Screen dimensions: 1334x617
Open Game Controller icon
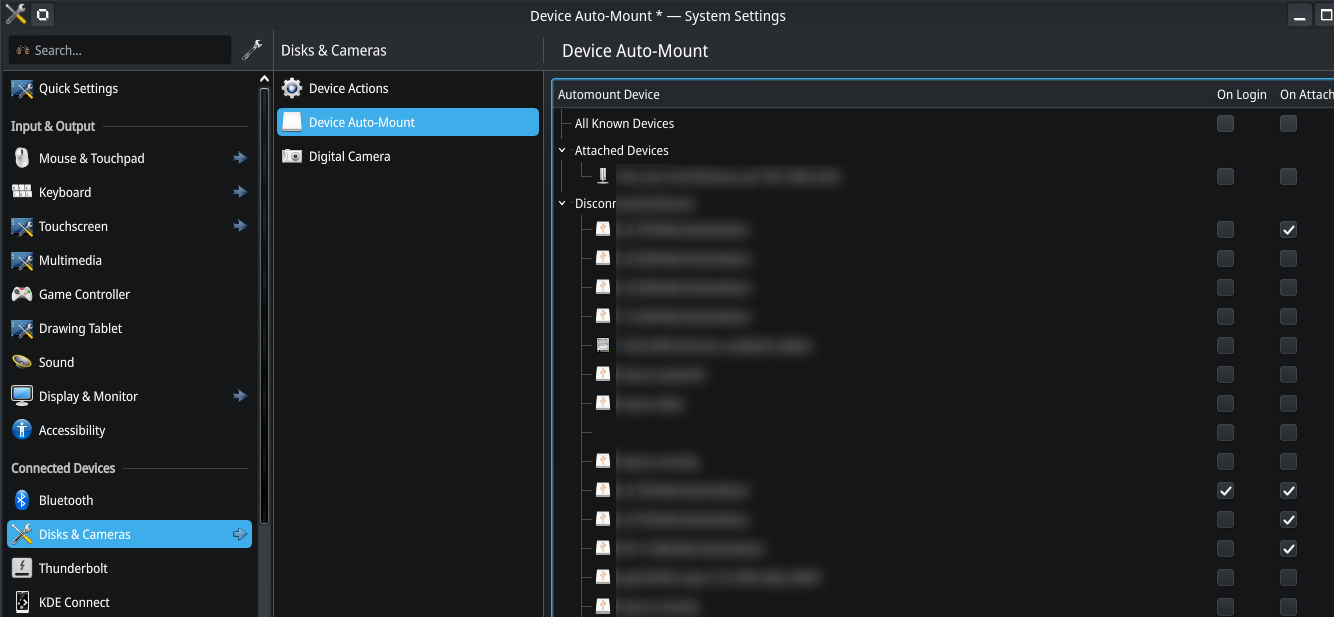[x=22, y=294]
